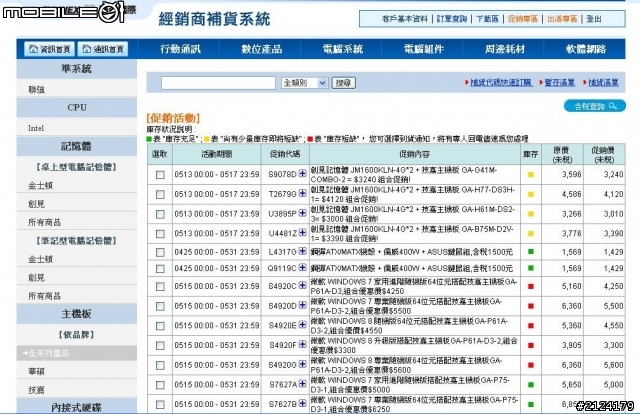Image resolution: width=640 pixels, height=414 pixels.
Task: Click the blue 含稅查詢 button
Action: (x=595, y=106)
